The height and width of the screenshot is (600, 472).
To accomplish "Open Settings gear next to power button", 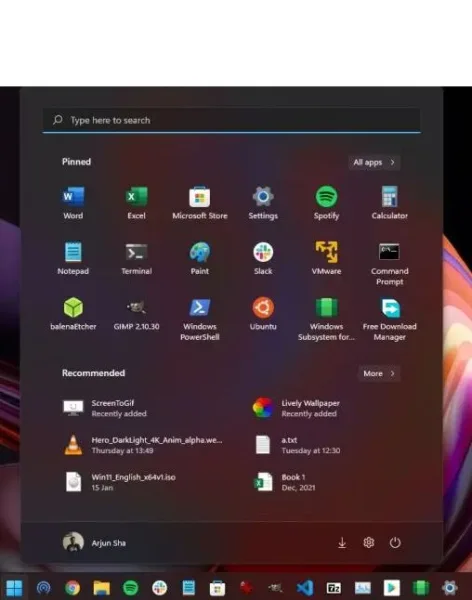I will coord(368,543).
